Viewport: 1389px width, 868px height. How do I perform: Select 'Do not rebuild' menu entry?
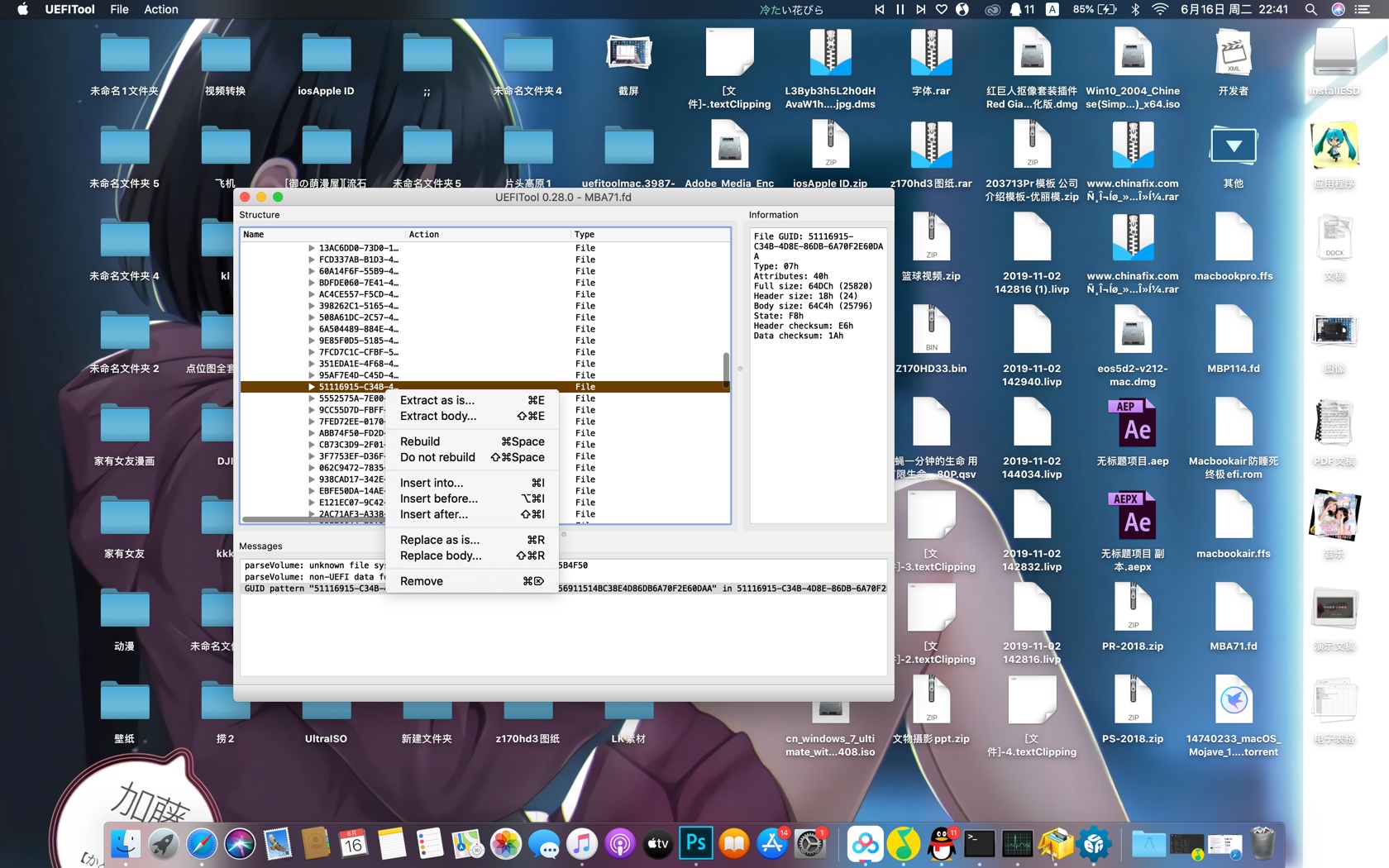tap(471, 457)
